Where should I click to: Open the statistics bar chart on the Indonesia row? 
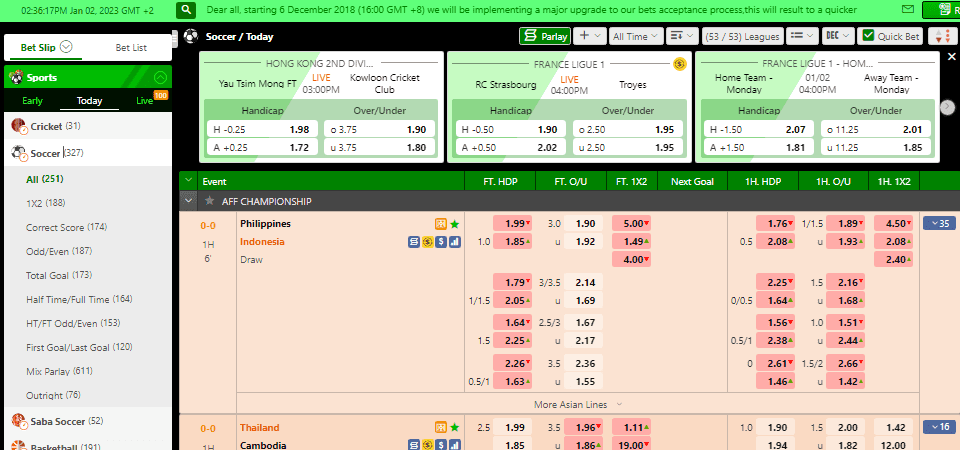click(x=454, y=242)
